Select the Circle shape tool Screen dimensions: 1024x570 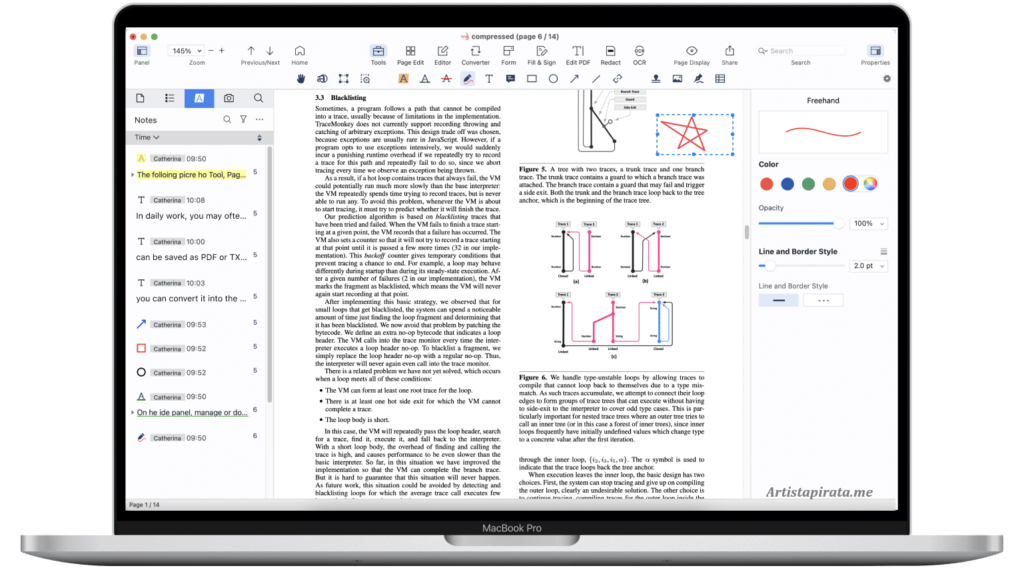pyautogui.click(x=553, y=78)
